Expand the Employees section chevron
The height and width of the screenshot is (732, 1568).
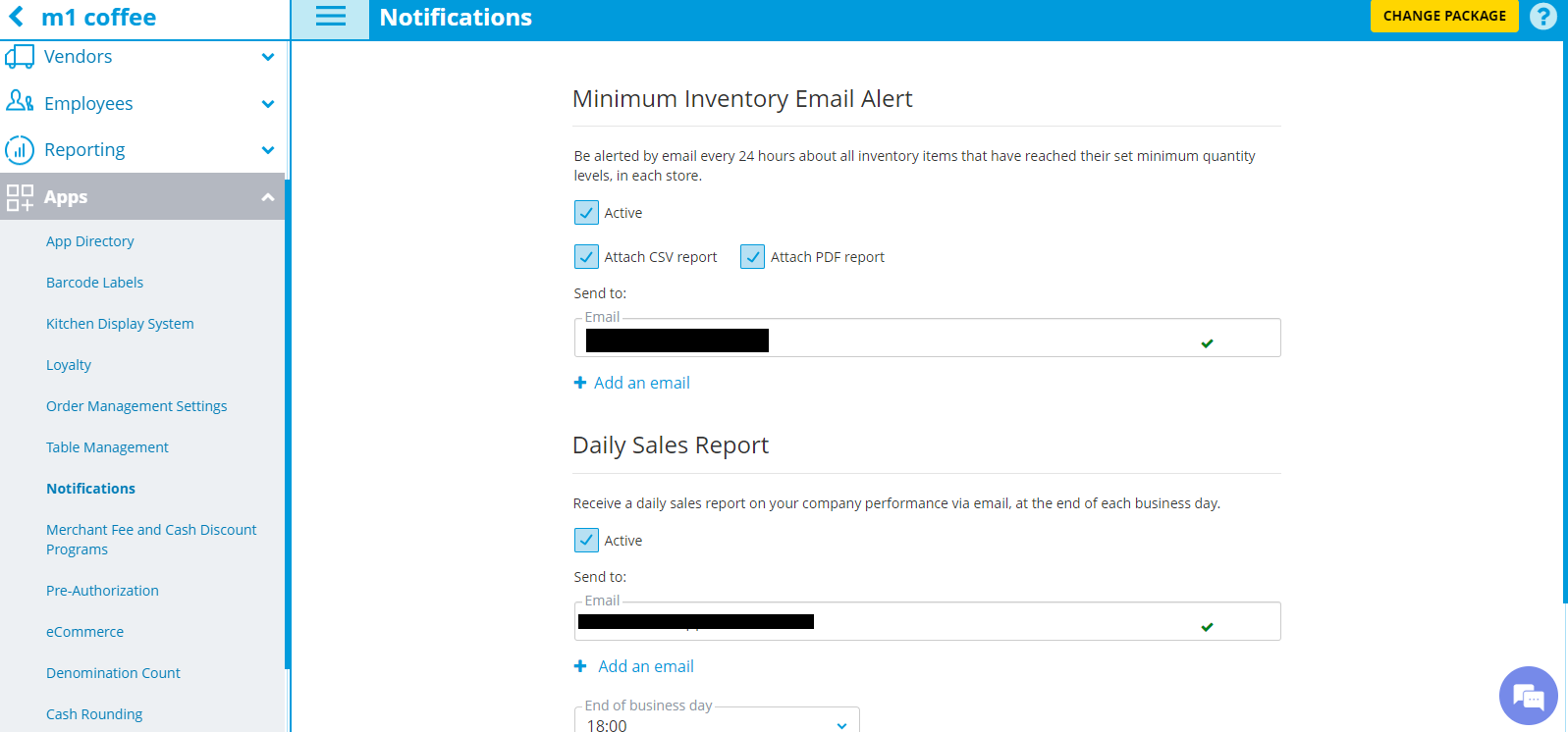(x=268, y=104)
